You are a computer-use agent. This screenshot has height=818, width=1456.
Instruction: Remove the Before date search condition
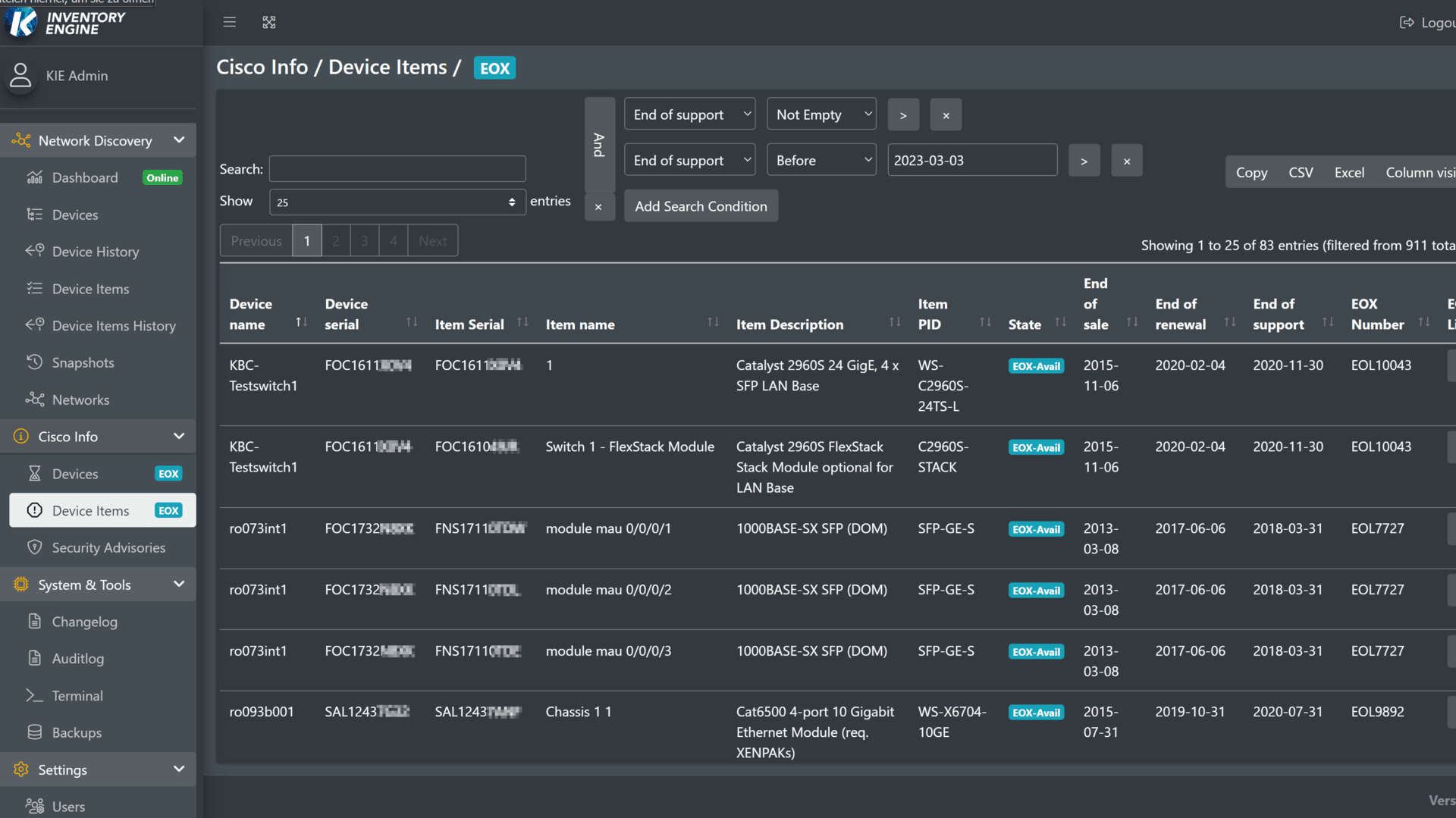[1127, 161]
